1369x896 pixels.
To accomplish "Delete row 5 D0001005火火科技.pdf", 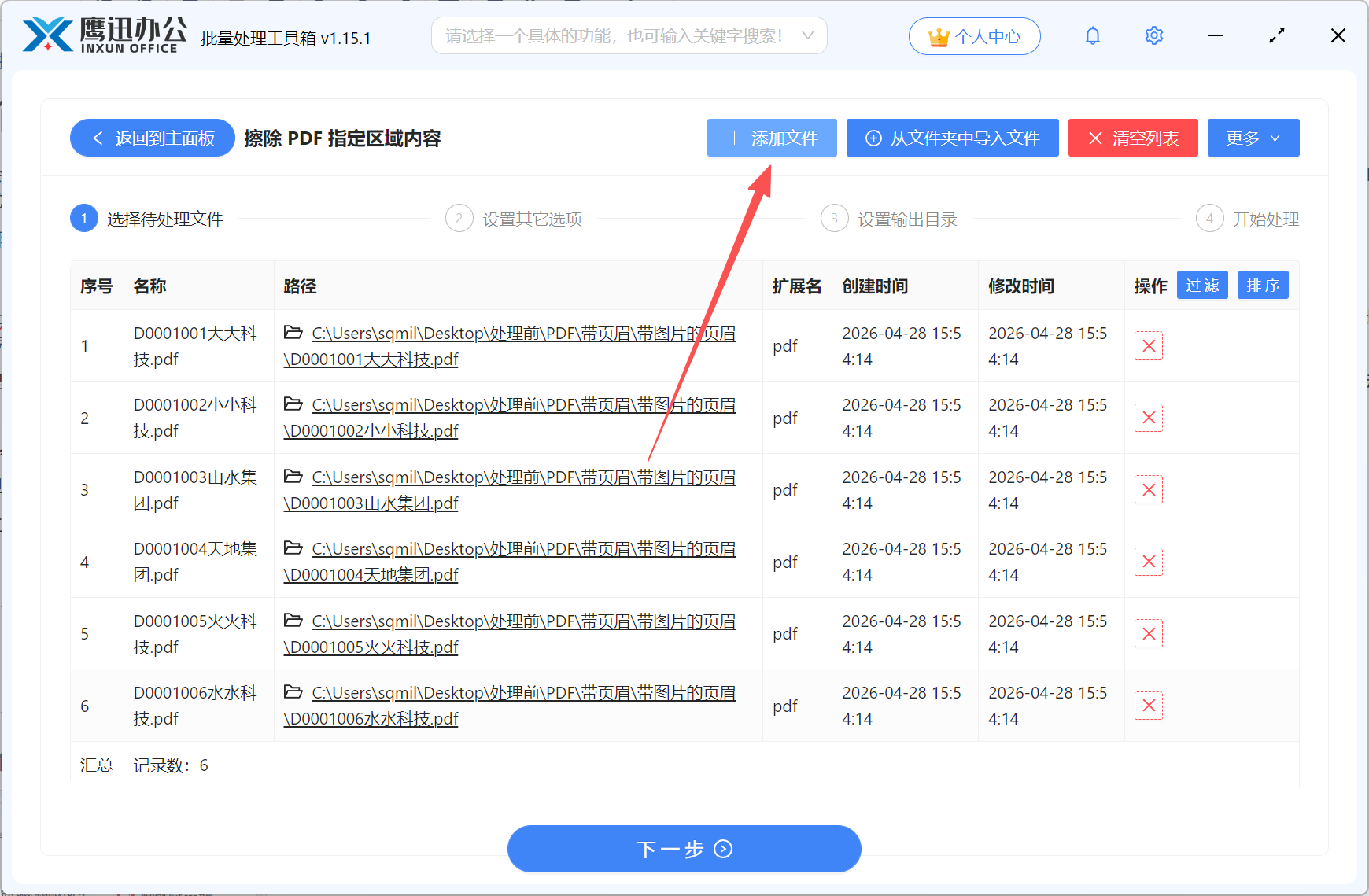I will tap(1148, 633).
